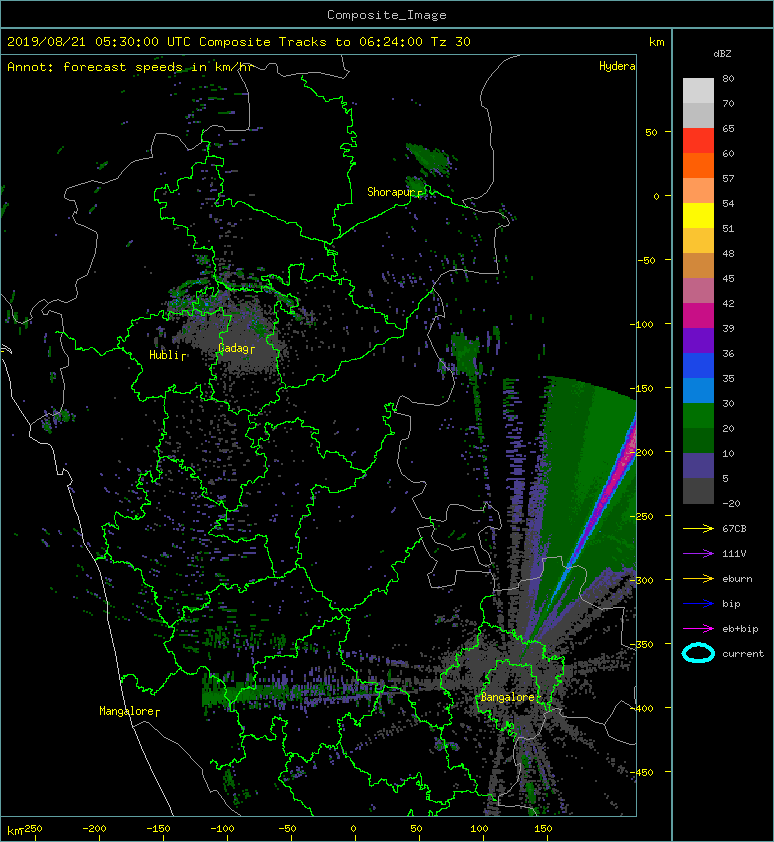This screenshot has width=774, height=842.
Task: Click the -300 tick on the vertical axis
Action: (642, 580)
